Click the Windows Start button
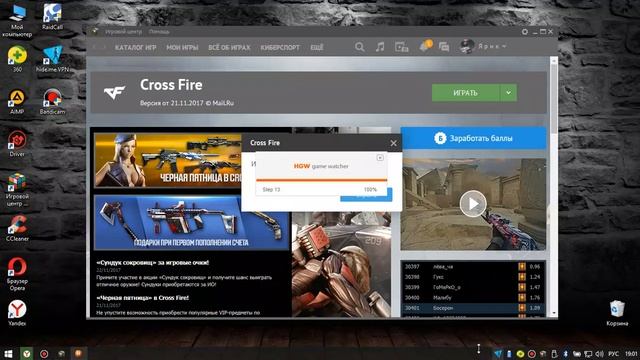The image size is (640, 360). pos(8,353)
